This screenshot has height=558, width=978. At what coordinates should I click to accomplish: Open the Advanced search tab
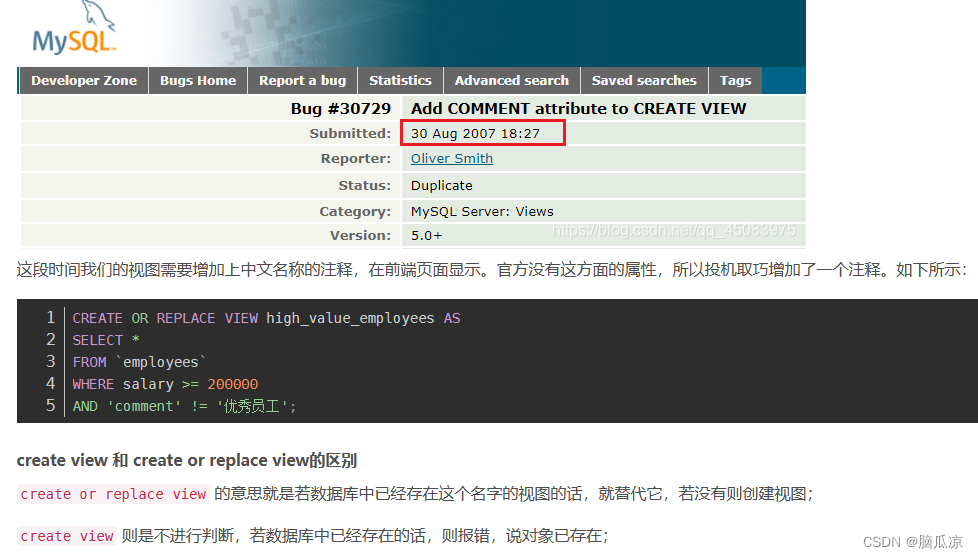511,80
